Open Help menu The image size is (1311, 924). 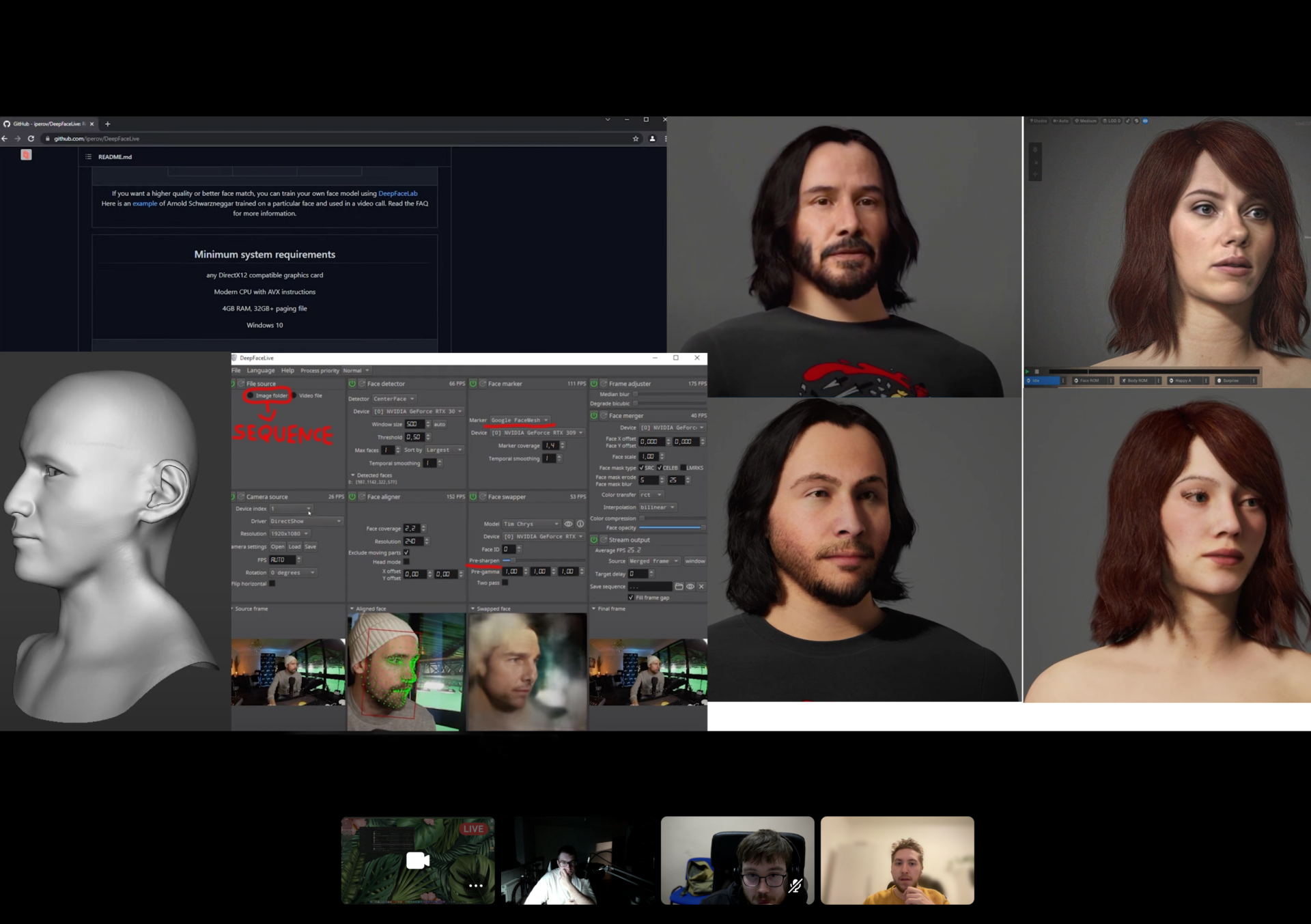(x=287, y=371)
